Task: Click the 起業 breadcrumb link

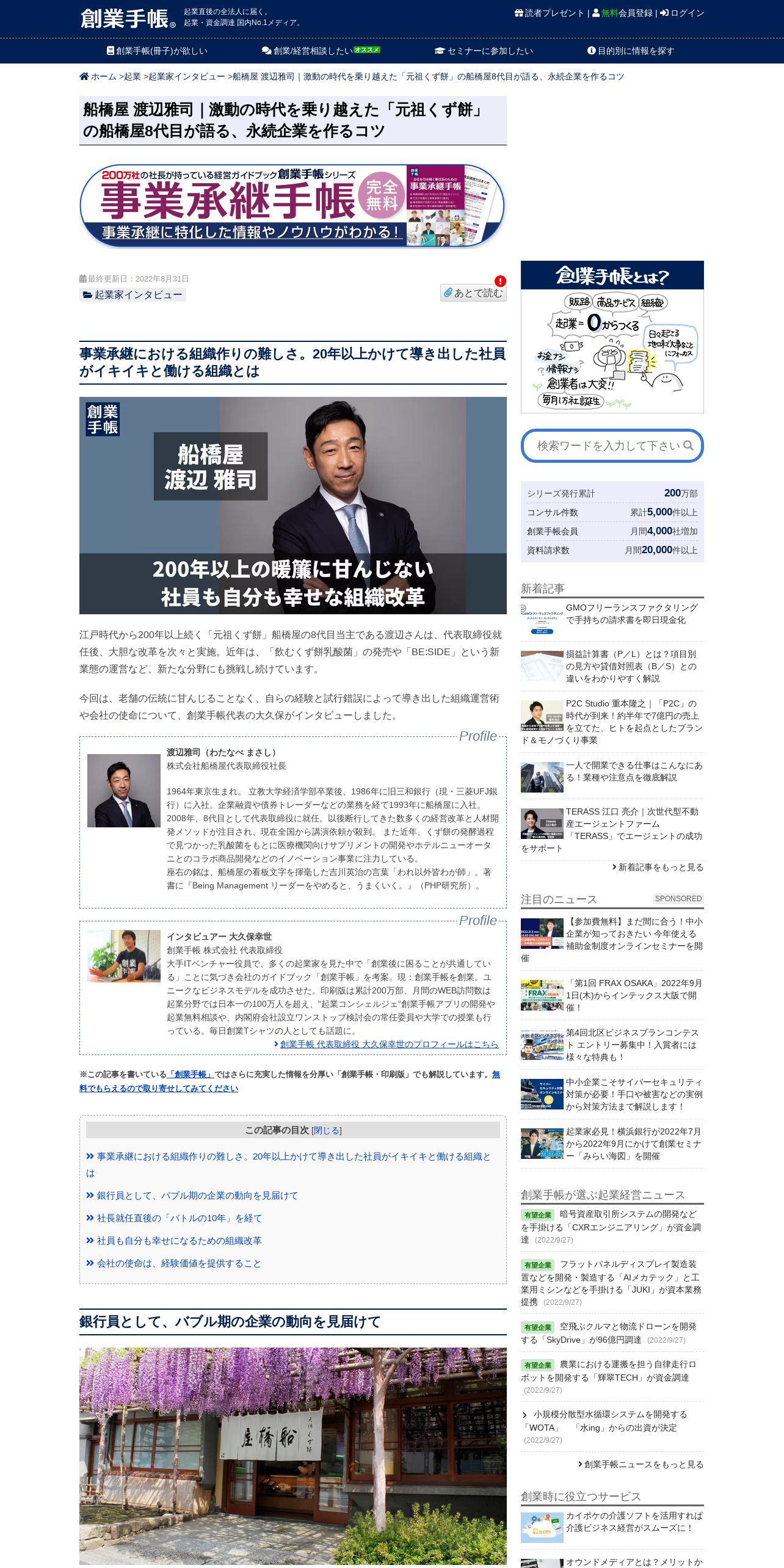Action: pyautogui.click(x=132, y=76)
